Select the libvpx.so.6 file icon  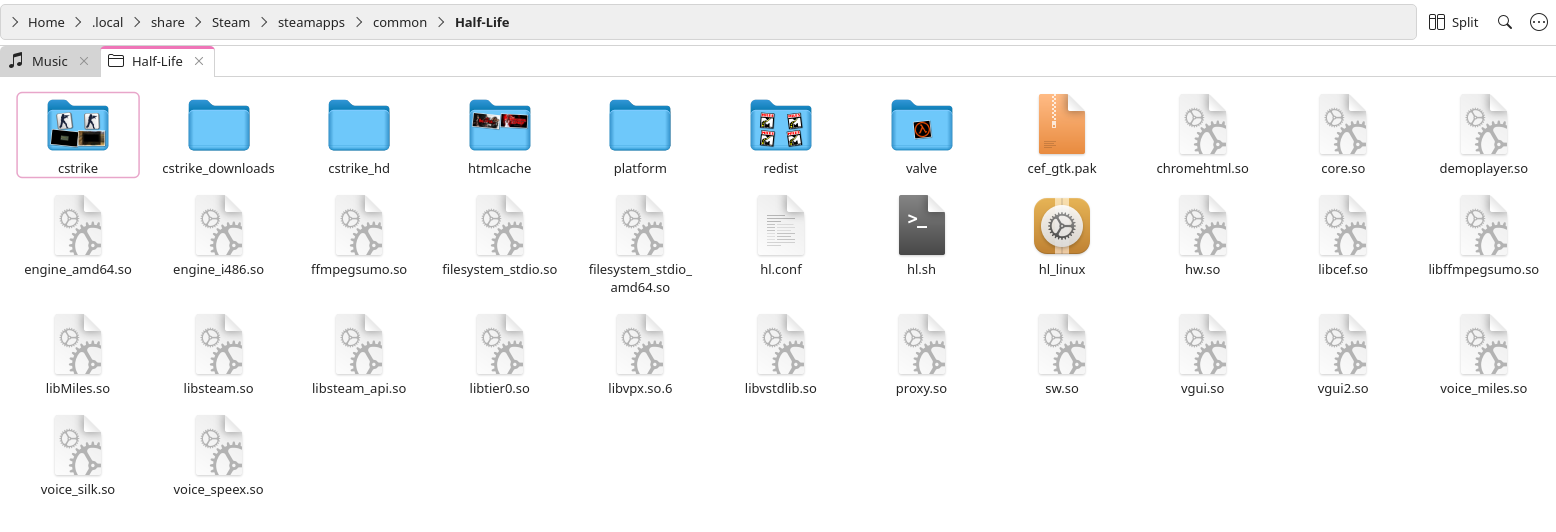click(640, 344)
